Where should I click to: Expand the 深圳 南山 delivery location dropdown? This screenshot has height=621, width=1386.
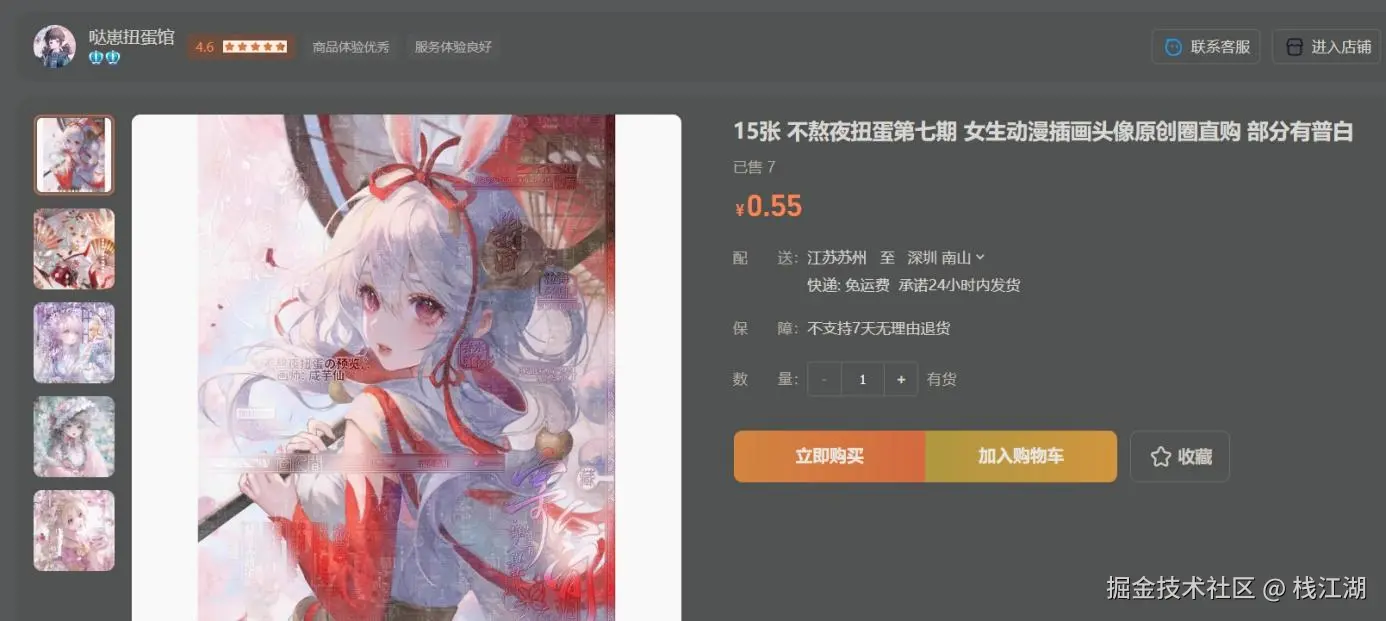pyautogui.click(x=946, y=258)
